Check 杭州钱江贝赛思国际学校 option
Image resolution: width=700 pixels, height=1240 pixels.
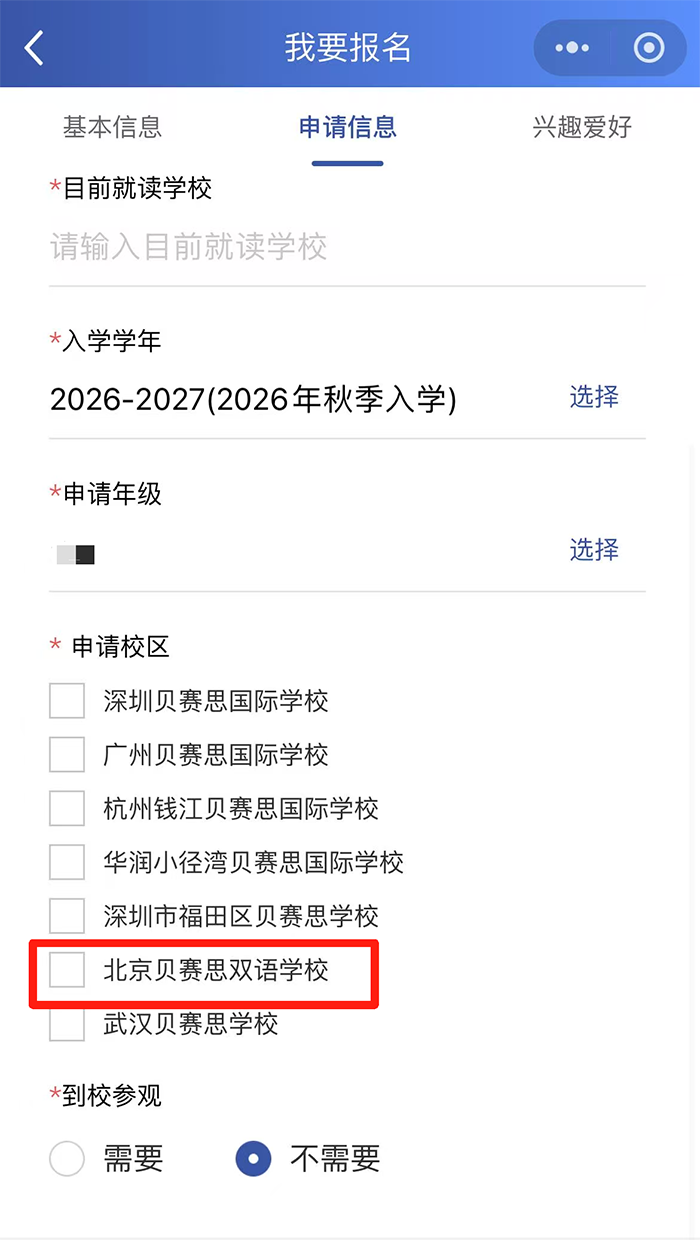click(x=66, y=808)
